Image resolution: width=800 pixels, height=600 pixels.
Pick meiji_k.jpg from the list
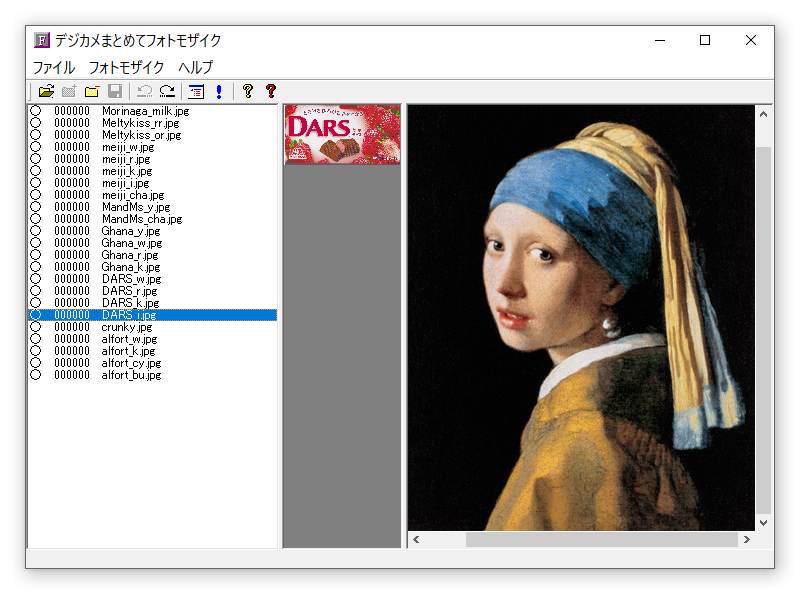(x=153, y=171)
